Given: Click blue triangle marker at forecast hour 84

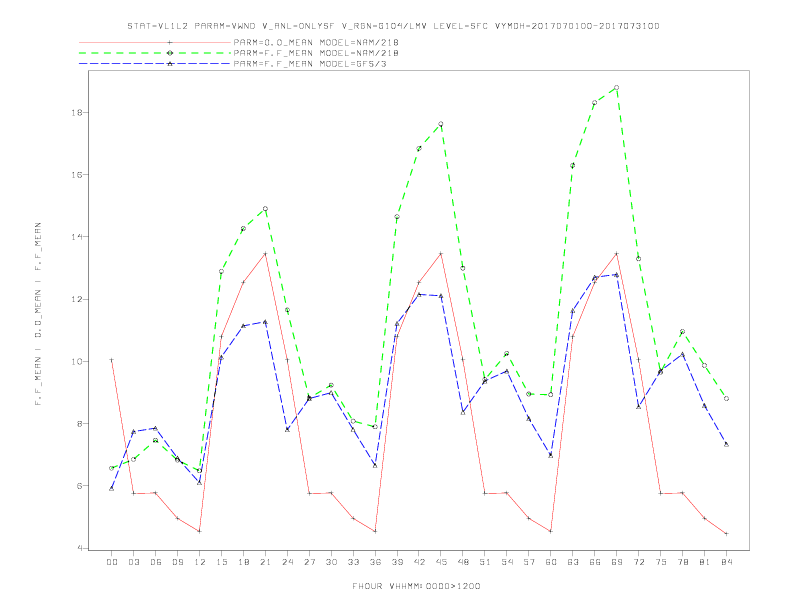Looking at the screenshot, I should (x=726, y=444).
